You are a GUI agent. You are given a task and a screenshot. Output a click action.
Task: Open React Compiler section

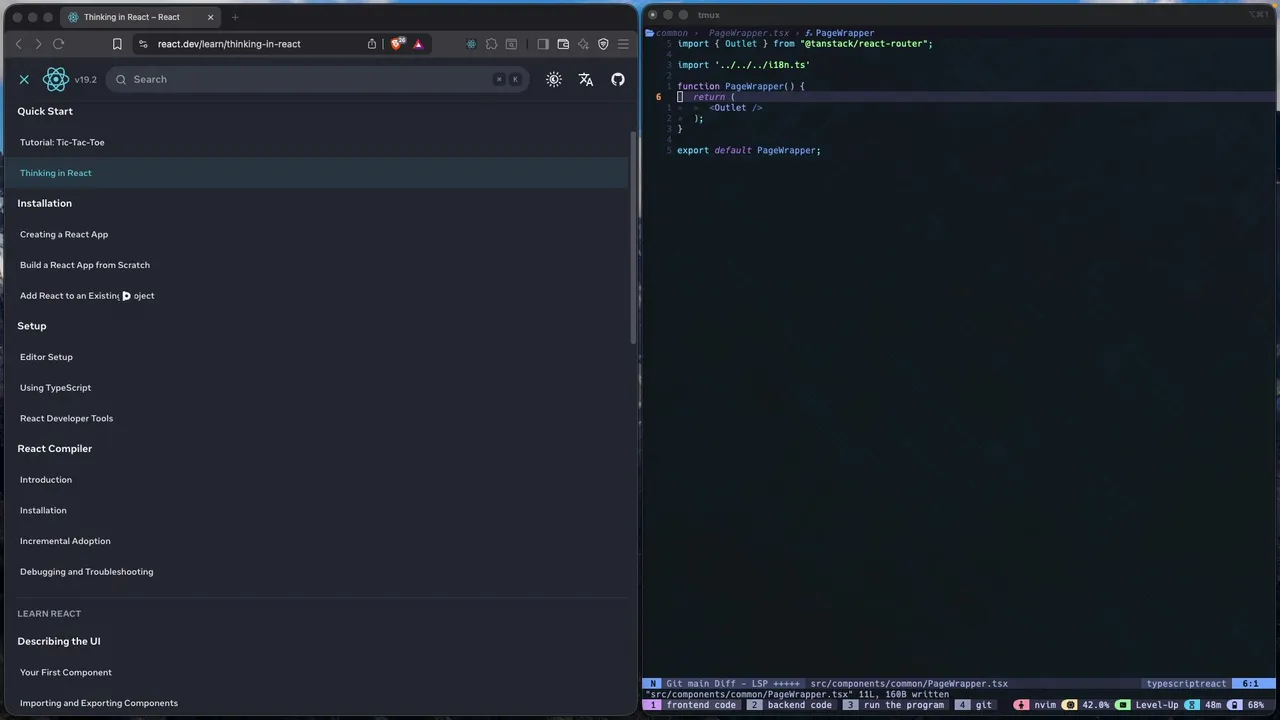pyautogui.click(x=55, y=449)
